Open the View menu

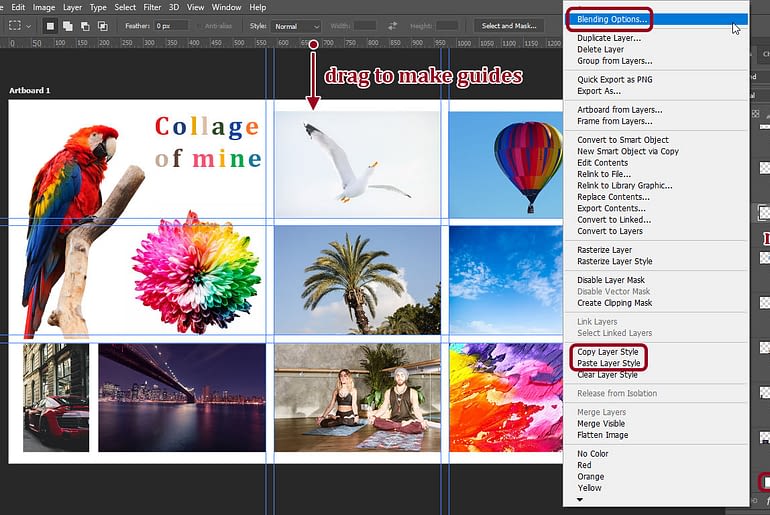point(195,7)
